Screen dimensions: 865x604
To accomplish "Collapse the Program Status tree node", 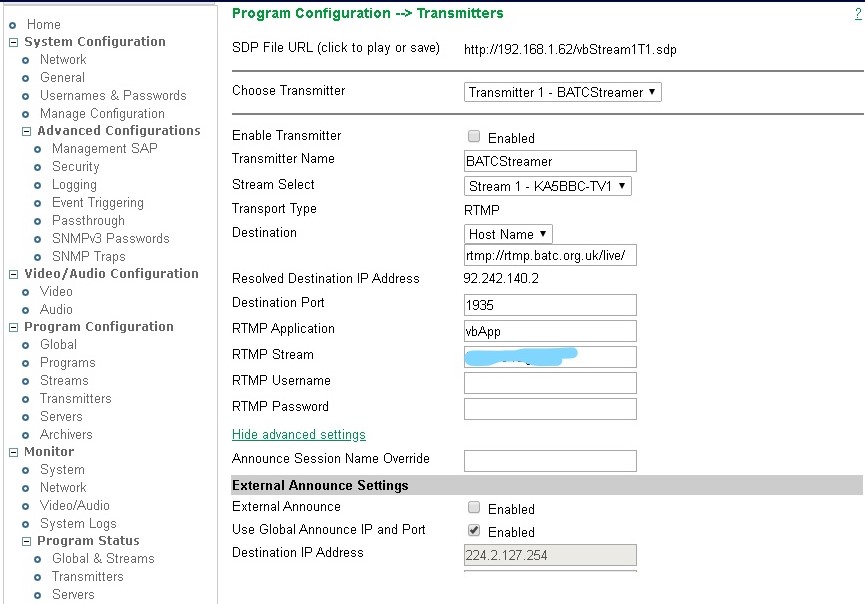I will click(x=27, y=541).
